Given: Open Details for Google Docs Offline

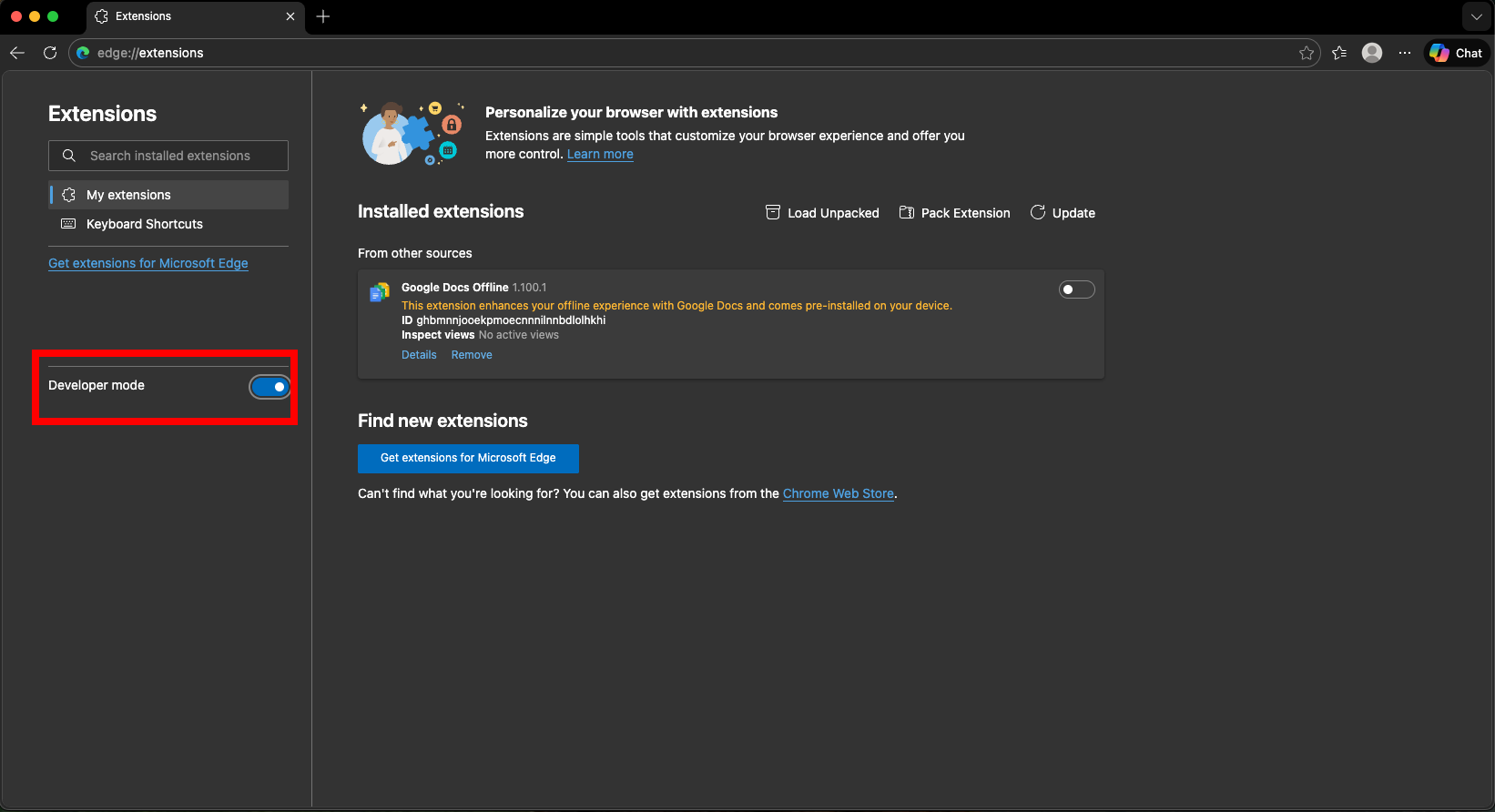Looking at the screenshot, I should pos(419,355).
